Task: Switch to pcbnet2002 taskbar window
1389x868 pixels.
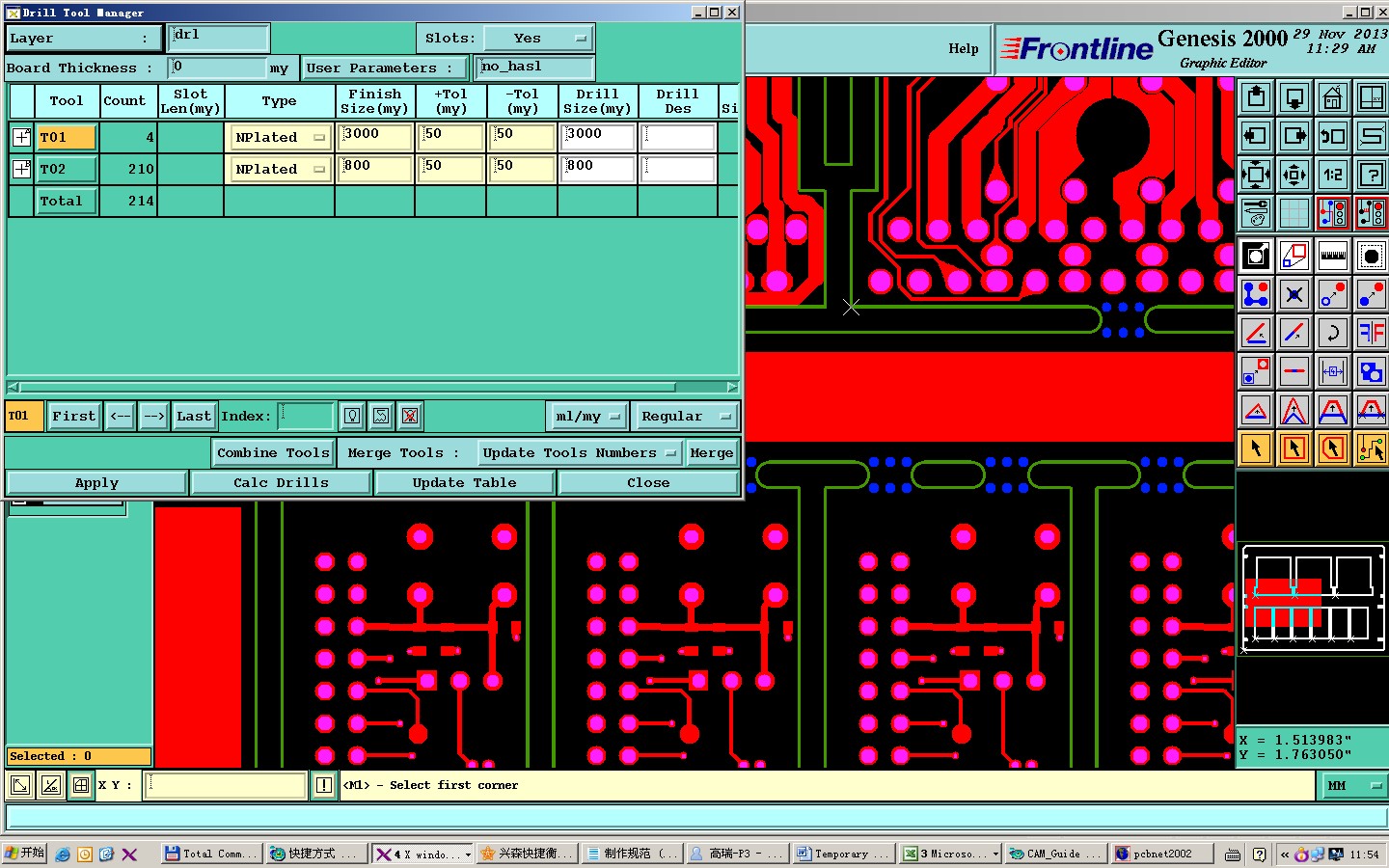Action: 1162,854
